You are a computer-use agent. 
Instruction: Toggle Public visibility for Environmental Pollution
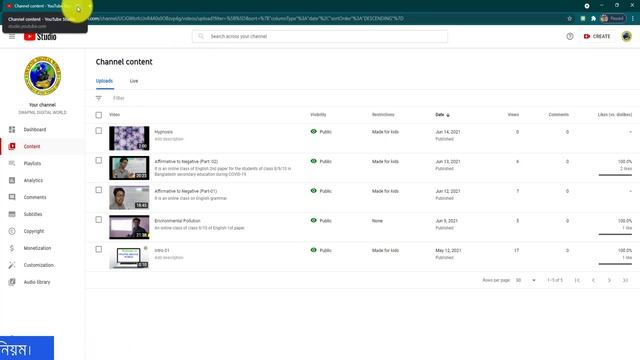pos(321,220)
